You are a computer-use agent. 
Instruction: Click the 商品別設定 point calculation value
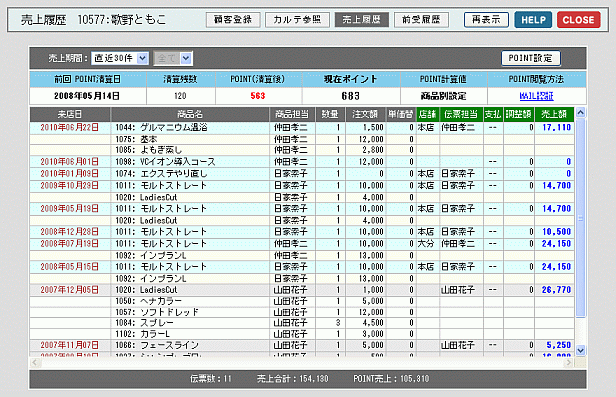click(x=443, y=96)
